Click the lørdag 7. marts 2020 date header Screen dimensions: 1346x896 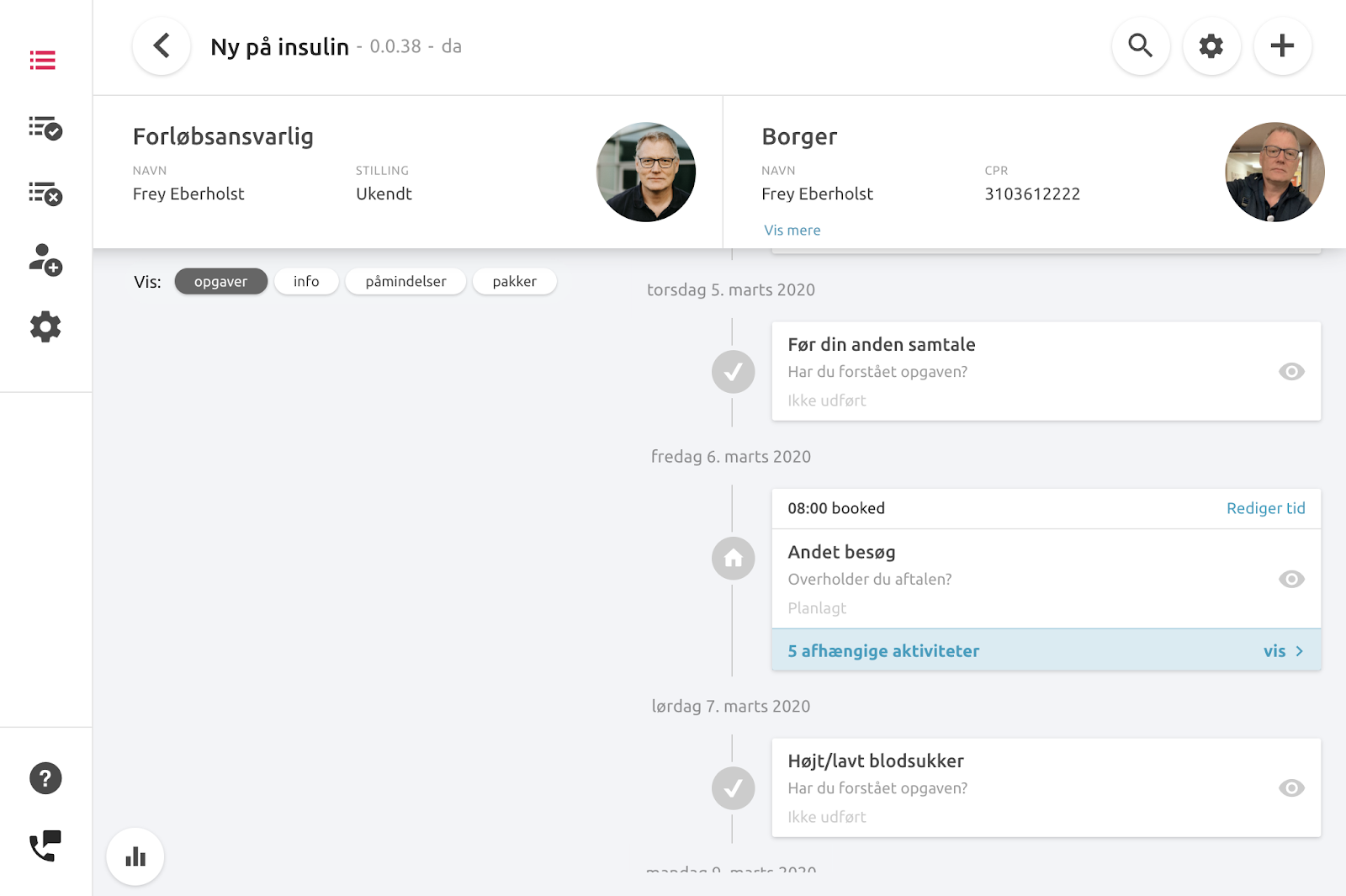[x=731, y=707]
